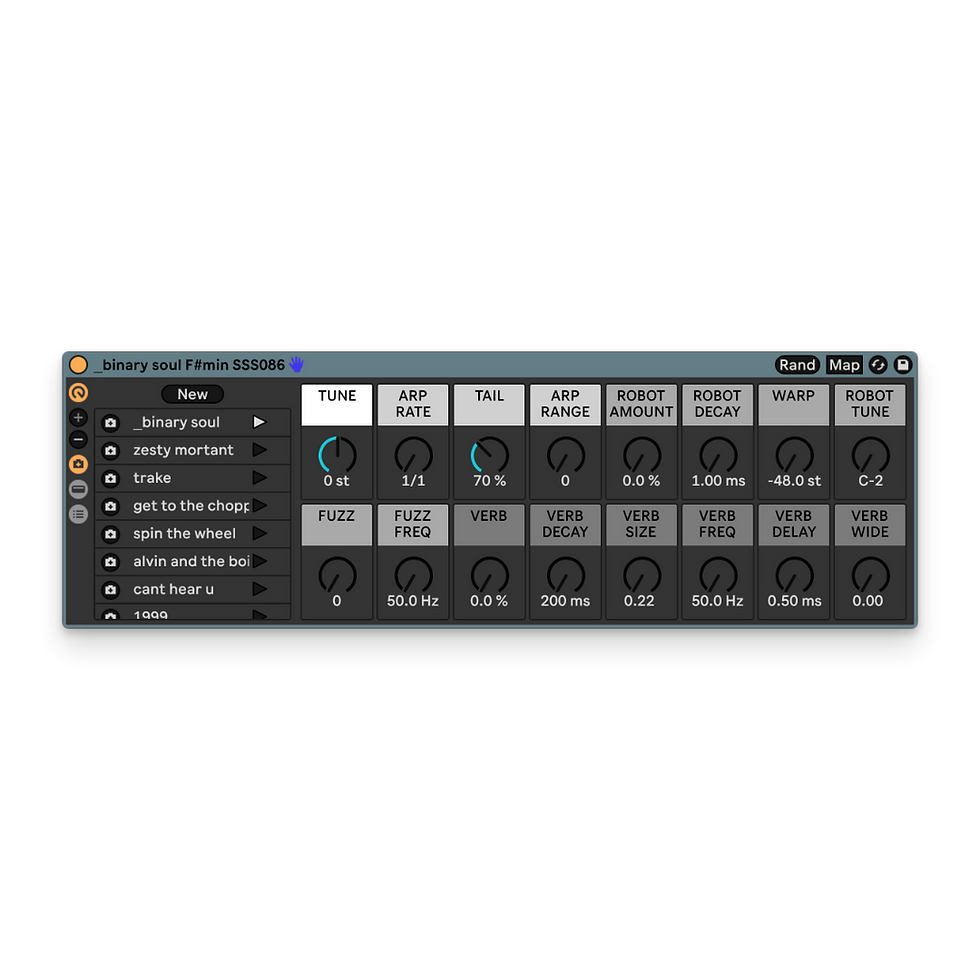Select the ARP RATE macro label
Screen dimensions: 980x980
click(413, 404)
